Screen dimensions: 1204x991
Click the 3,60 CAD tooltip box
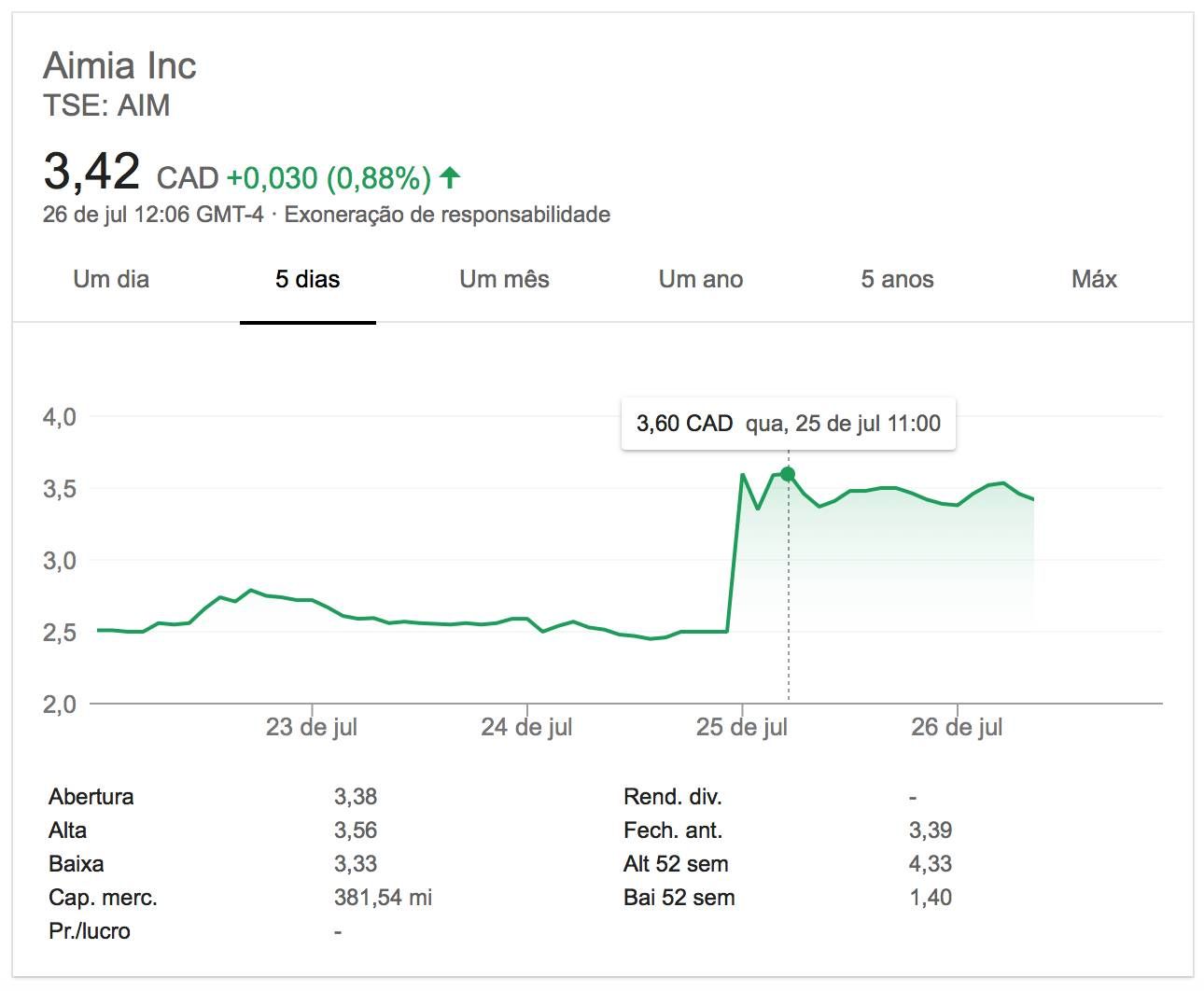pos(789,424)
